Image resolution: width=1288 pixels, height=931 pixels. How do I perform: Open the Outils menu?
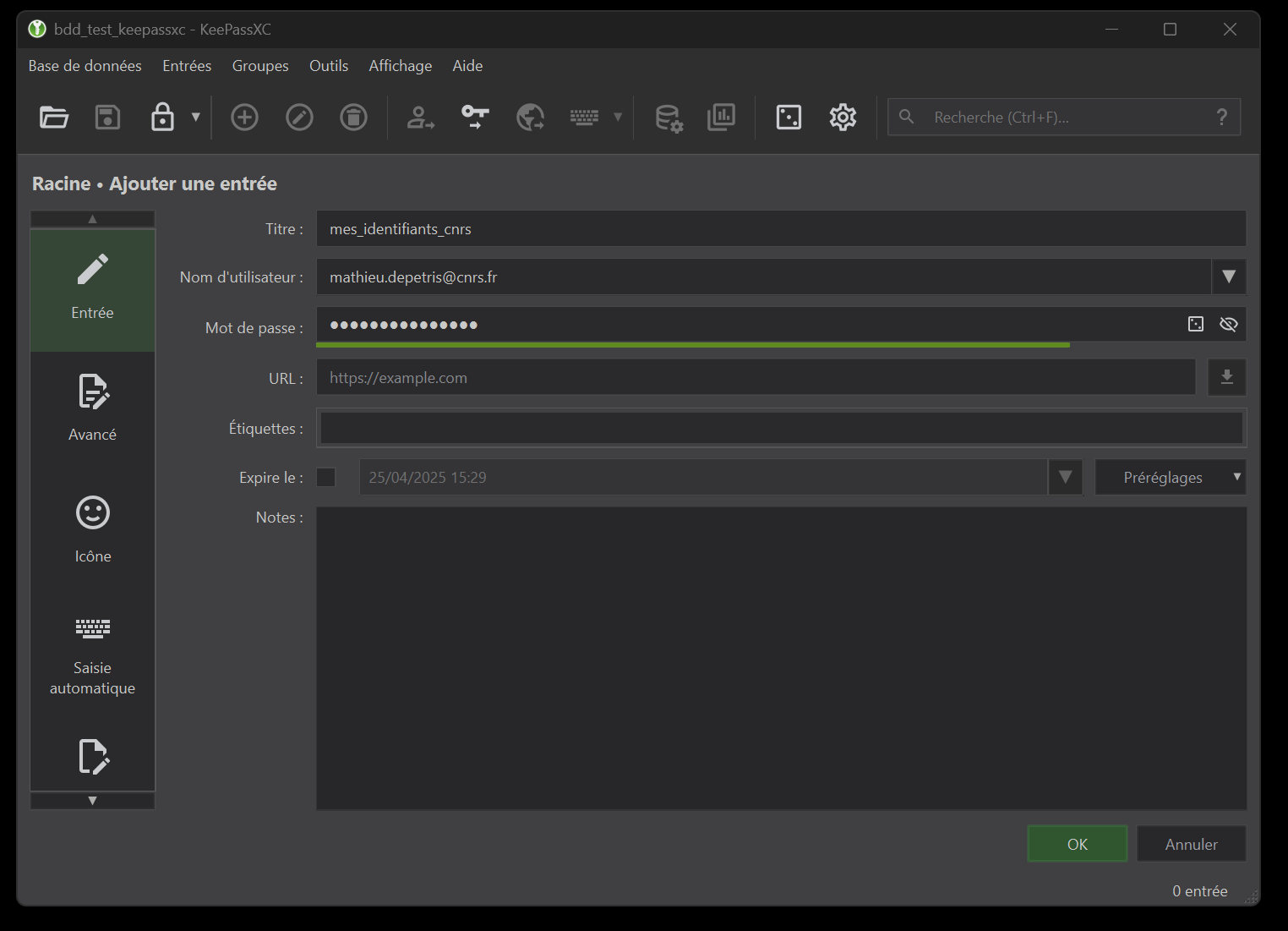pyautogui.click(x=329, y=66)
